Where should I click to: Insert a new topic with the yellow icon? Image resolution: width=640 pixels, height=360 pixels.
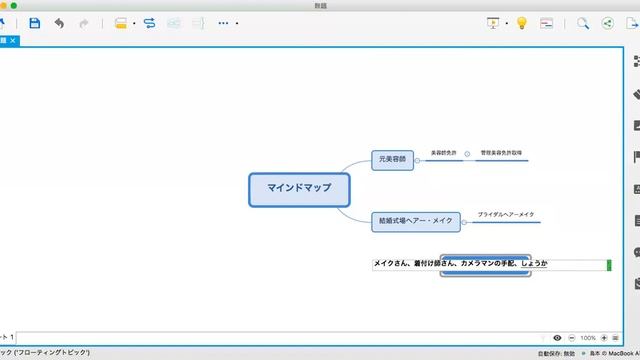coord(121,23)
